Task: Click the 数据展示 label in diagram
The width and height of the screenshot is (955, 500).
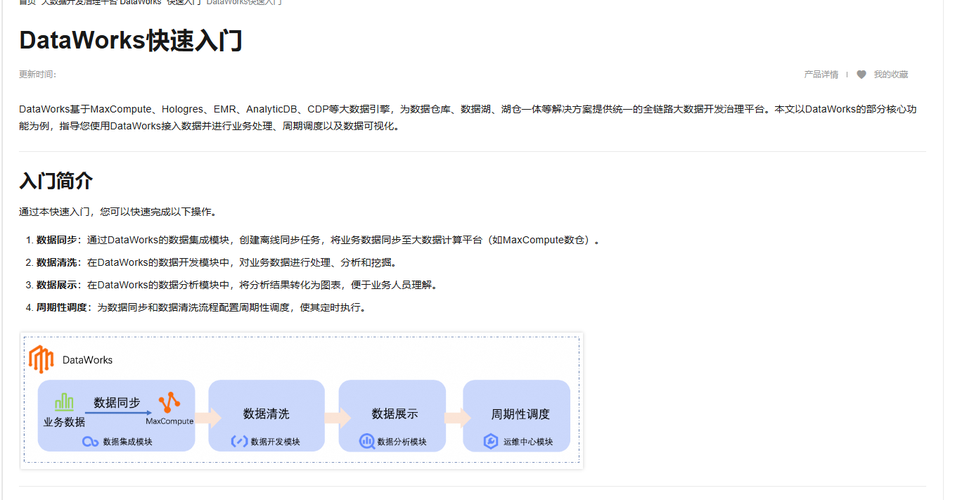Action: coord(395,414)
